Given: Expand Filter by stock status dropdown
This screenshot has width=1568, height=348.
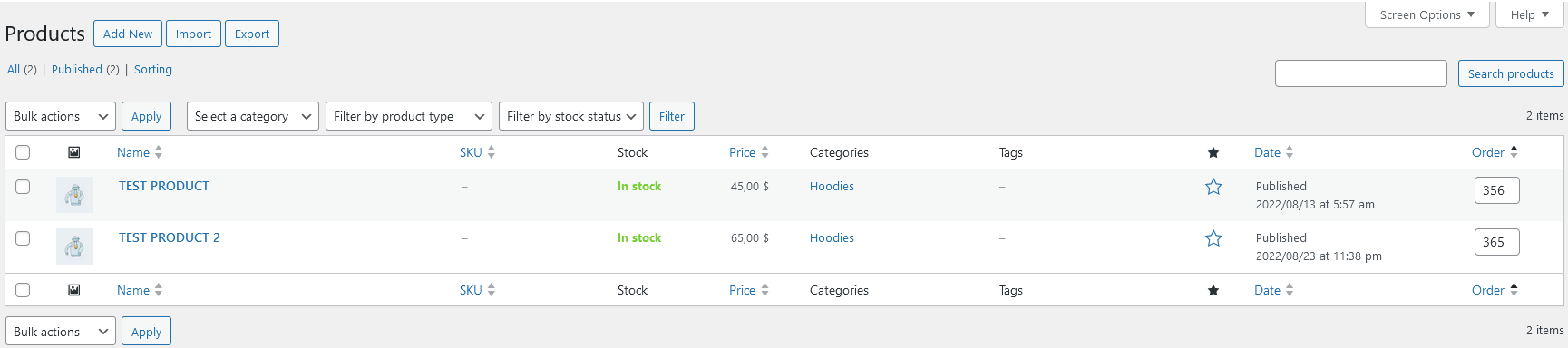Looking at the screenshot, I should pos(571,116).
